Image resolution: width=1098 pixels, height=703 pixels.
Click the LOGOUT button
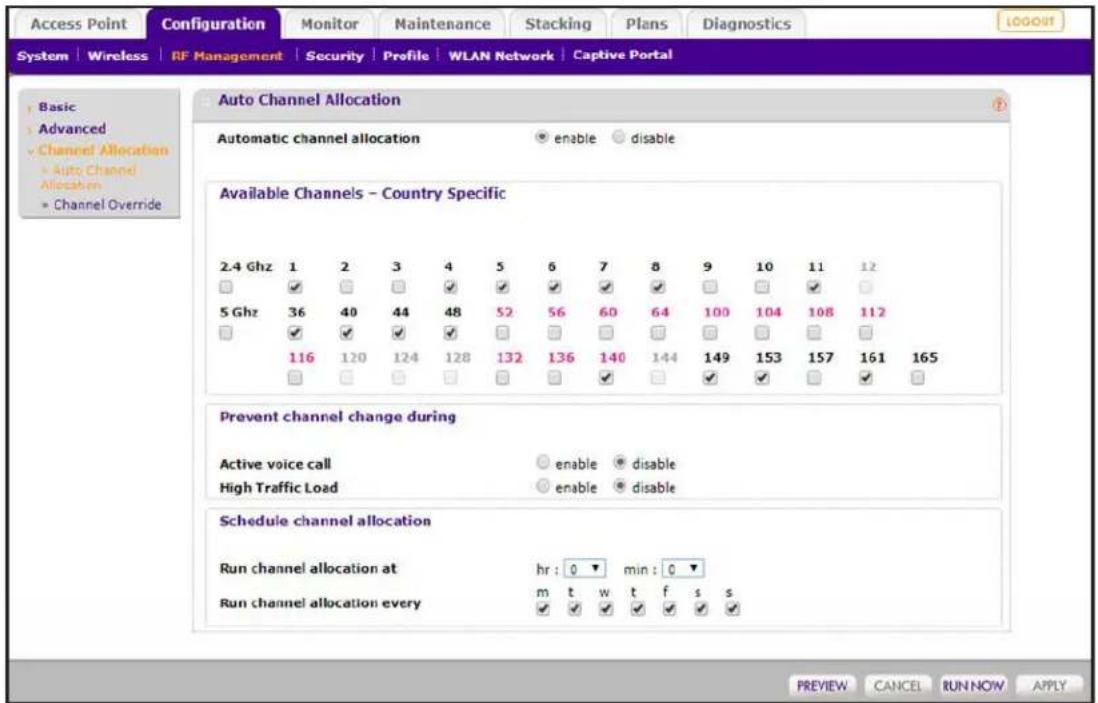pos(1030,22)
